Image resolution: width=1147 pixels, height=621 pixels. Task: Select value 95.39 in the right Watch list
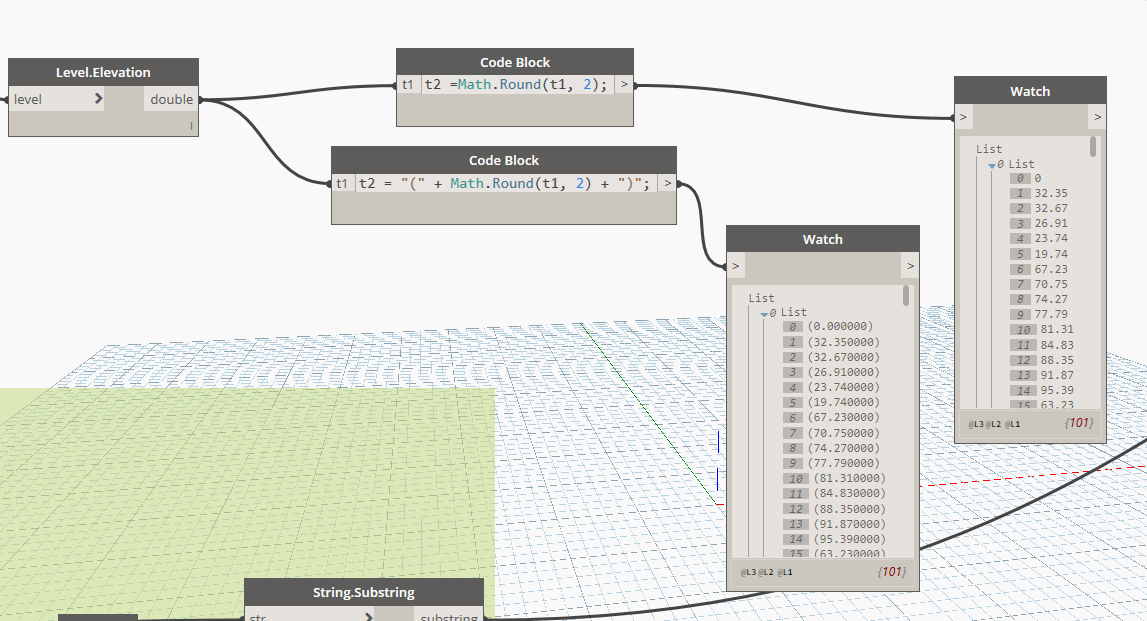[x=1057, y=390]
